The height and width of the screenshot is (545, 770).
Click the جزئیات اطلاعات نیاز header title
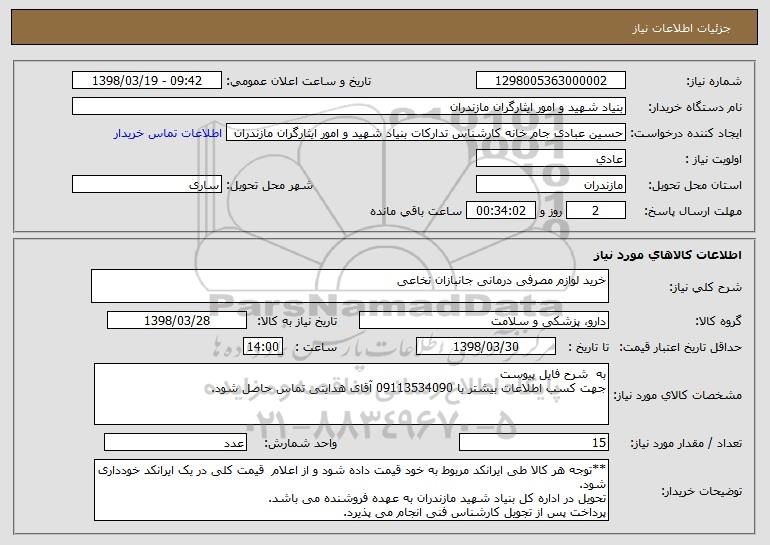(x=681, y=28)
